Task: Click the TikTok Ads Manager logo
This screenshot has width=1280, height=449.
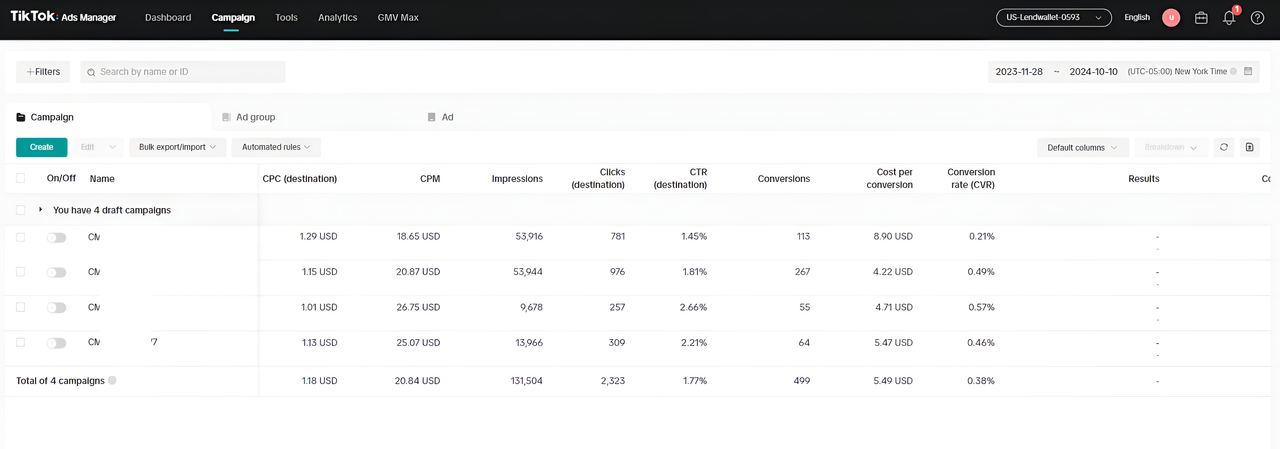Action: tap(63, 17)
